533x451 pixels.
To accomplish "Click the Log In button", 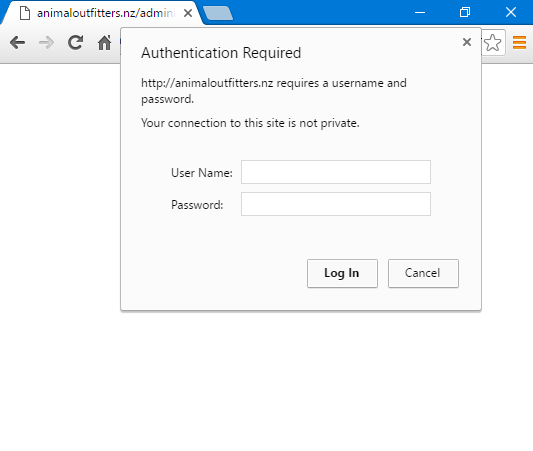I will pos(342,273).
